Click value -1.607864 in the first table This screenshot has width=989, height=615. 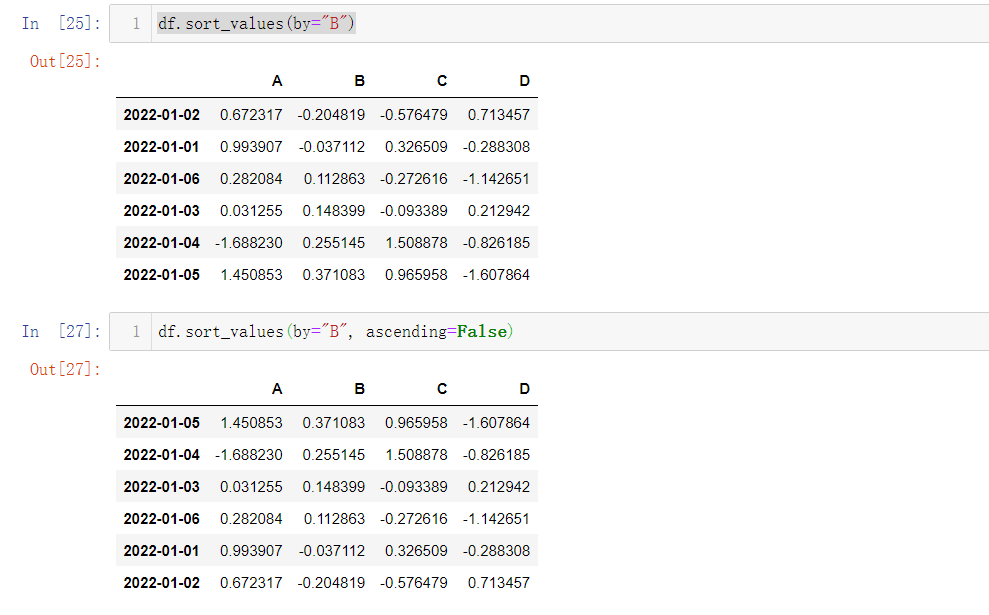pyautogui.click(x=496, y=275)
